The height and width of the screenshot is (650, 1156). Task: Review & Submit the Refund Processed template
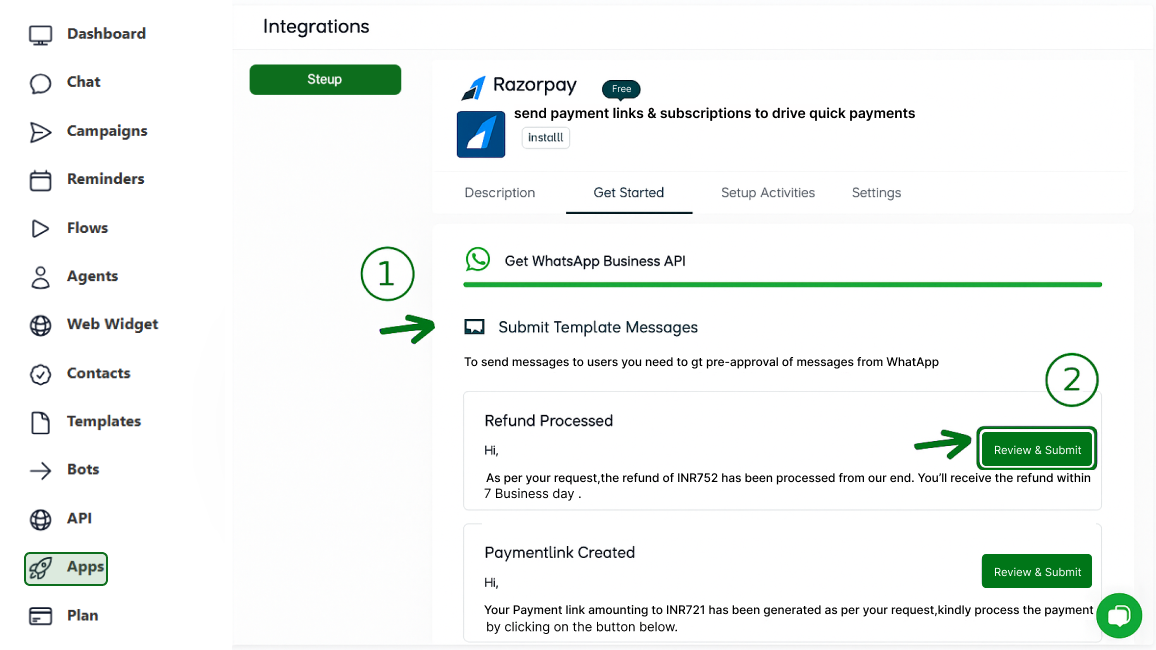(1036, 450)
